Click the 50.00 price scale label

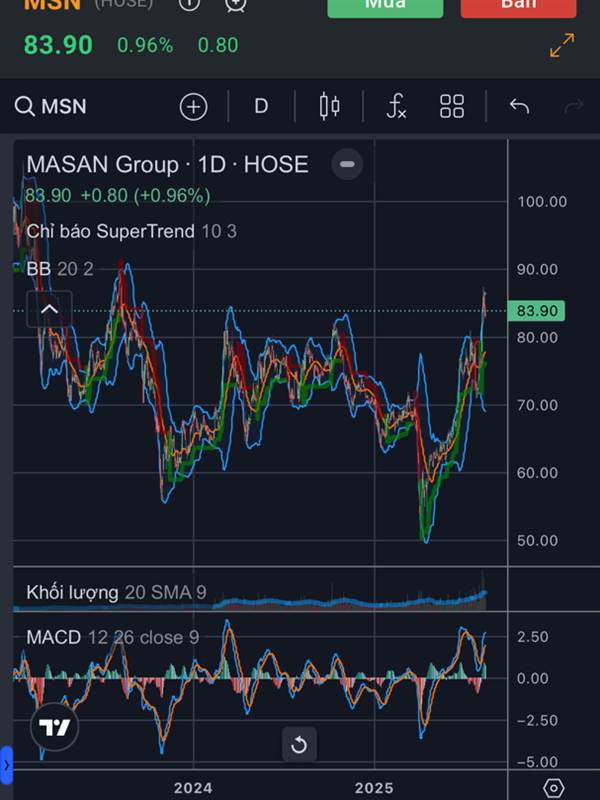(x=537, y=540)
